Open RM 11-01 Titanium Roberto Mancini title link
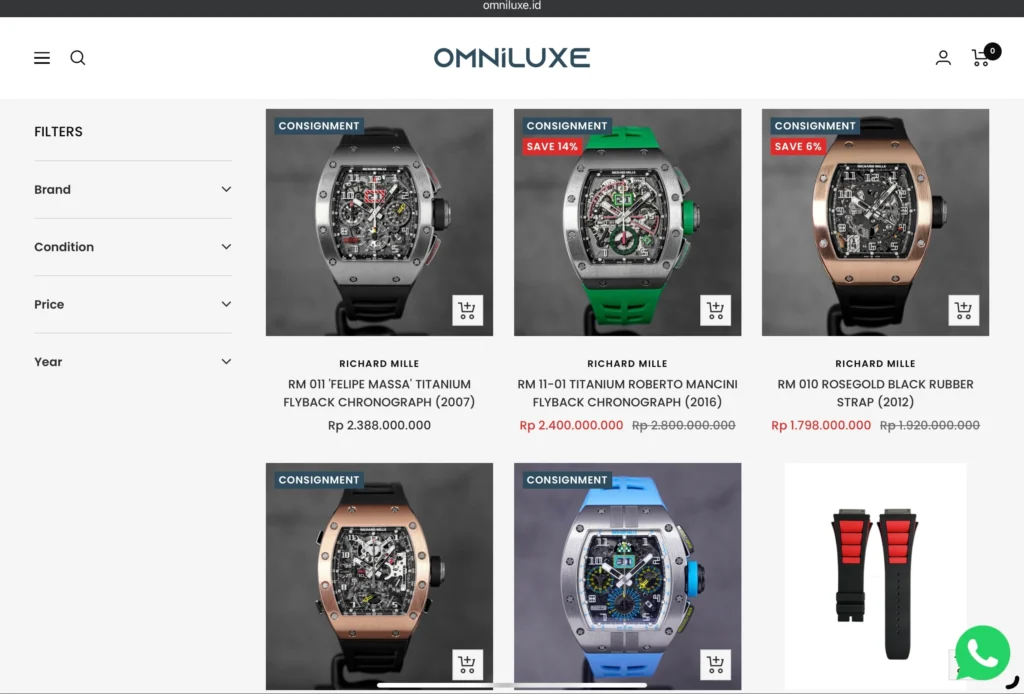 coord(627,393)
